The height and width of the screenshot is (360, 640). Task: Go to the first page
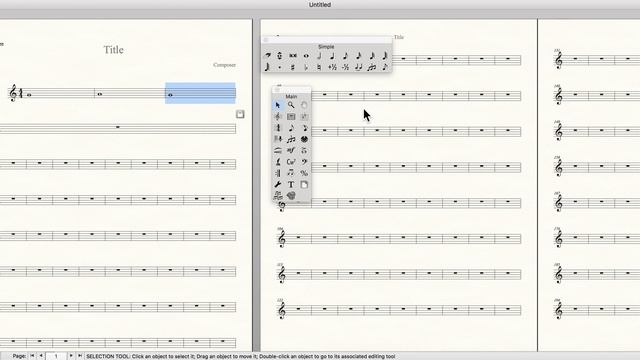click(32, 356)
